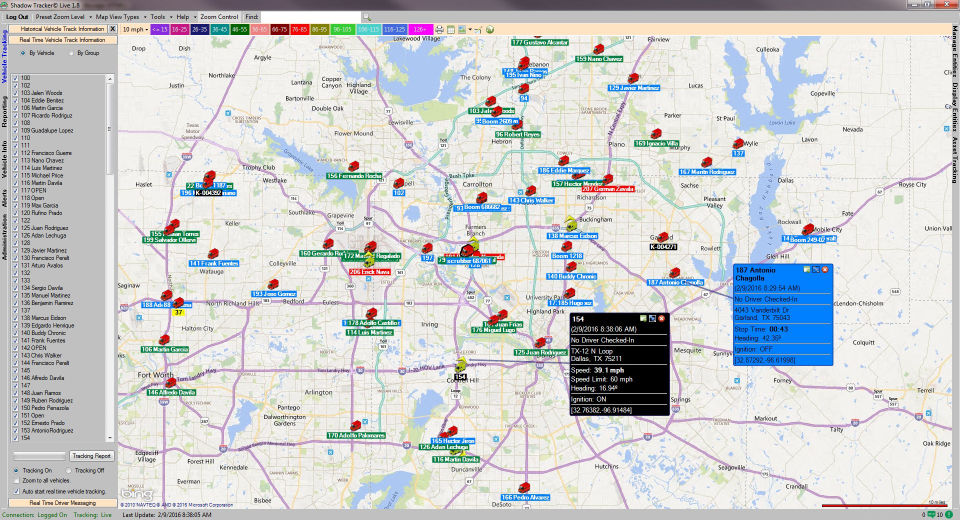
Task: Close the 187 Antonio Chagolla info popup
Action: [x=826, y=270]
